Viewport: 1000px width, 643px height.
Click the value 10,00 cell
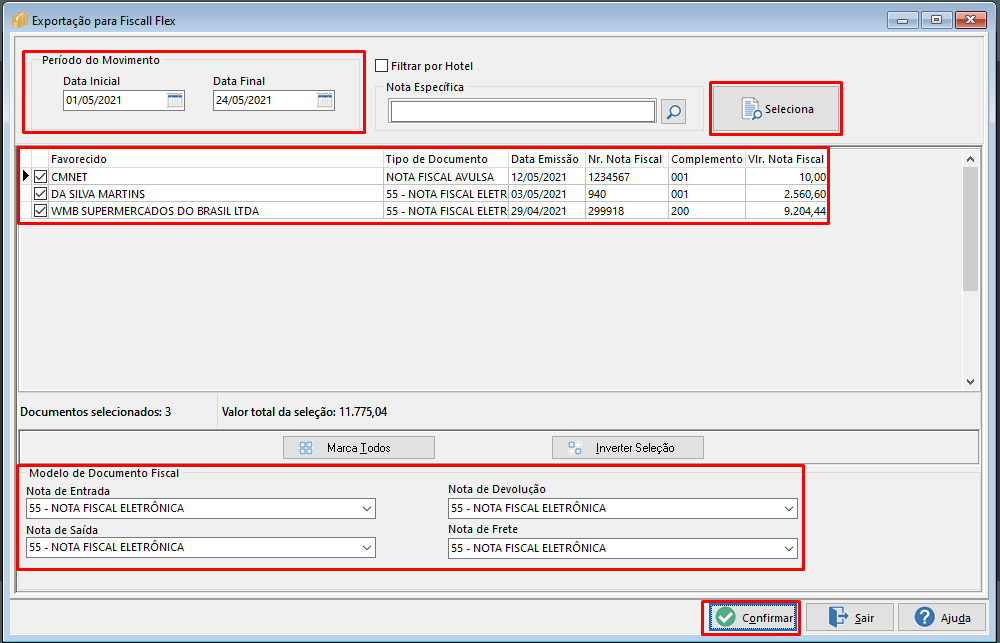pyautogui.click(x=786, y=177)
